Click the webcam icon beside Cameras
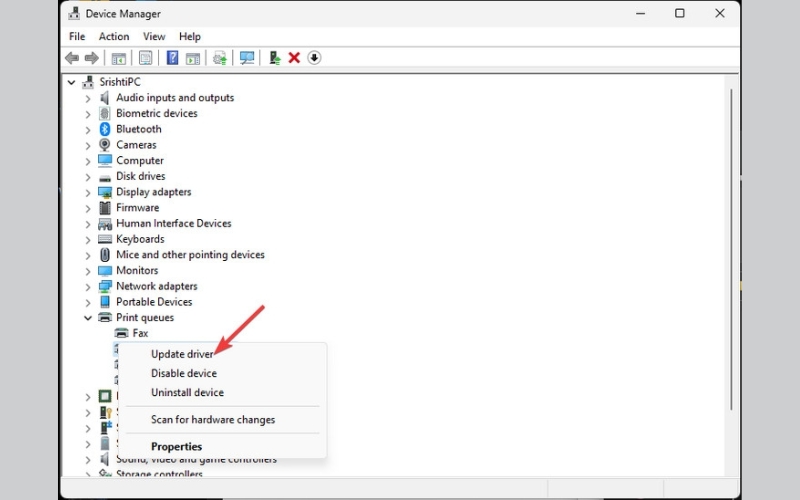The width and height of the screenshot is (800, 500). (105, 145)
